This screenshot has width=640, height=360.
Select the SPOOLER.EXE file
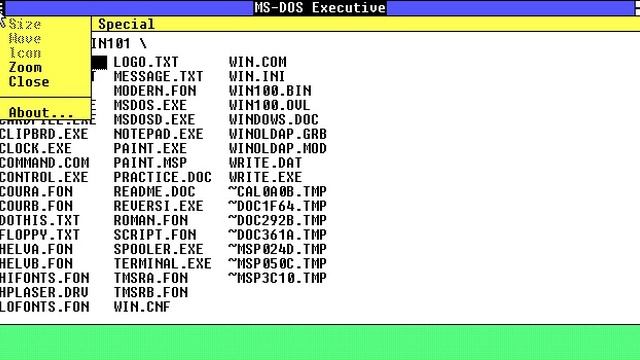click(158, 249)
